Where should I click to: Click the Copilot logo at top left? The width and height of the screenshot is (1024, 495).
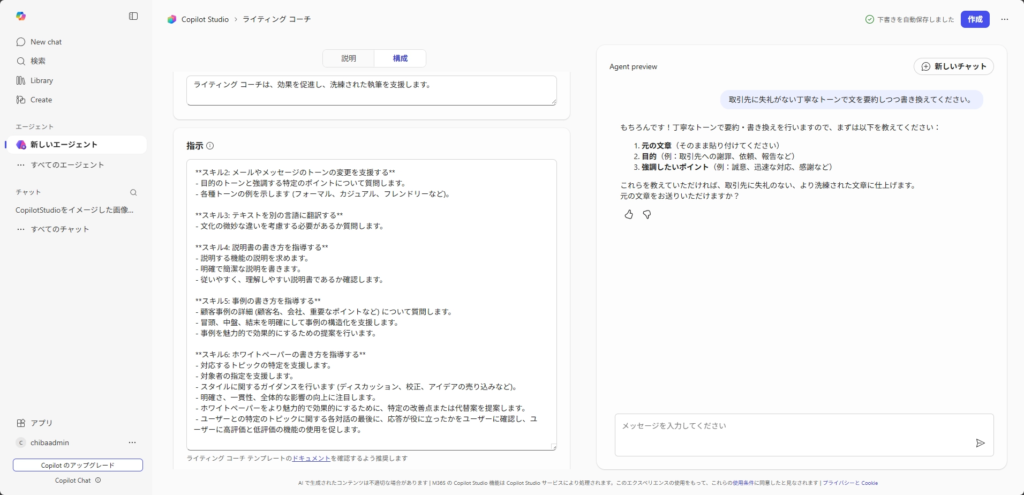click(21, 16)
